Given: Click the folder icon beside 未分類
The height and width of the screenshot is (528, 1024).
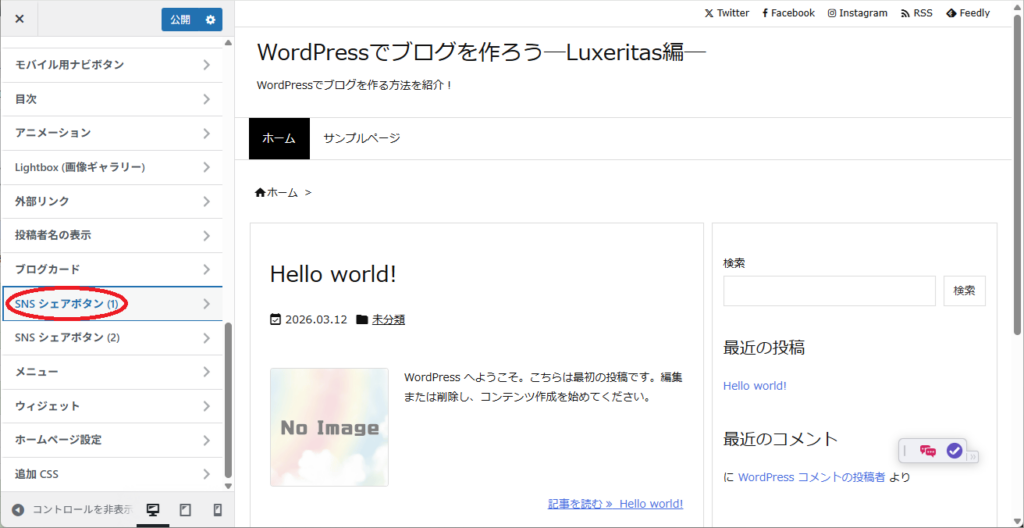Looking at the screenshot, I should pyautogui.click(x=362, y=320).
